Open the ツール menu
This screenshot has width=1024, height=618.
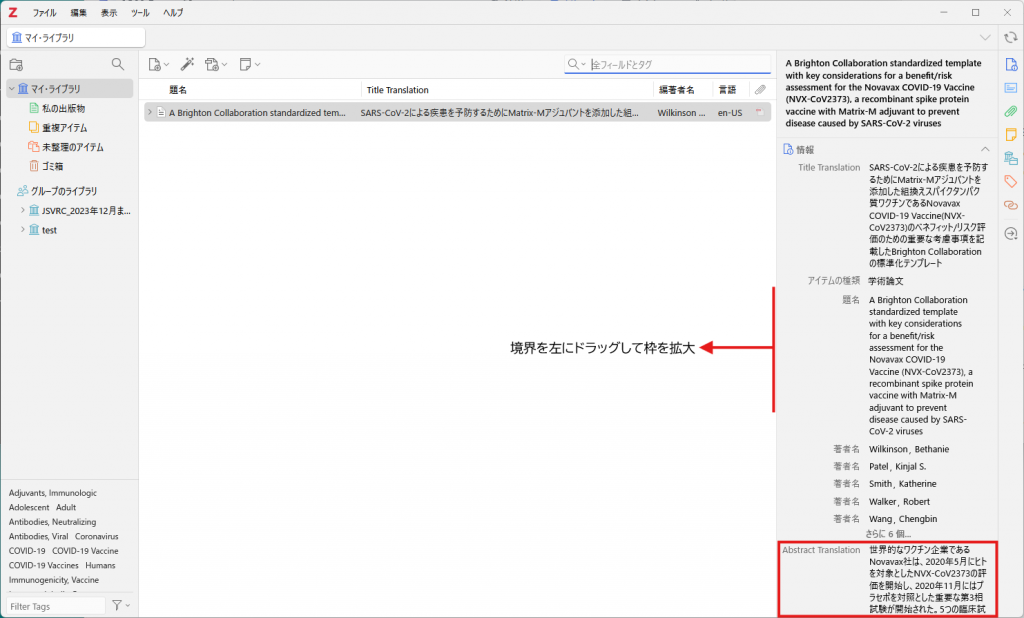click(140, 12)
